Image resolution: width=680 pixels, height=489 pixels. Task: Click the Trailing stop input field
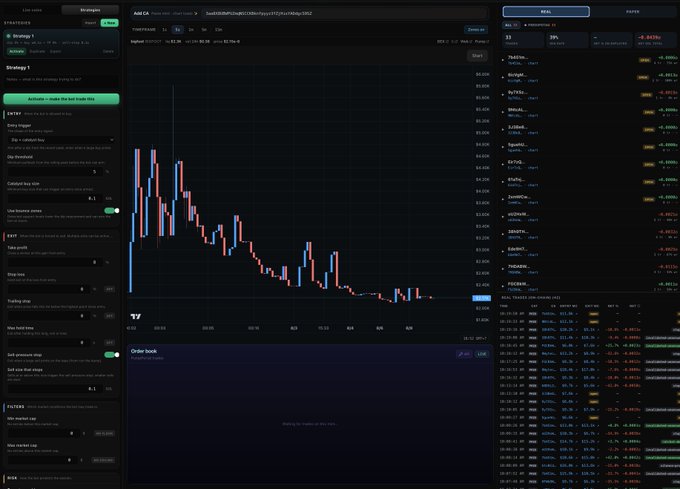pos(49,316)
